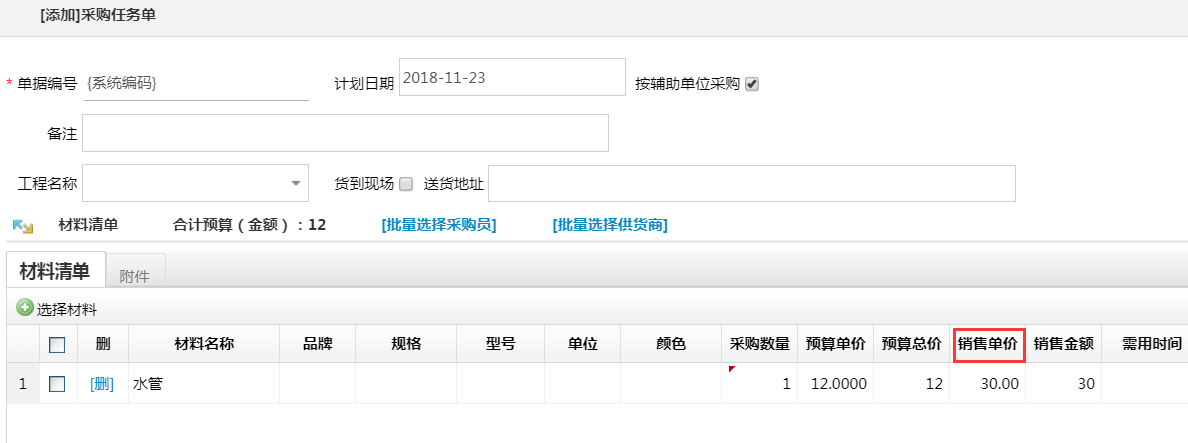Click the 批量选择采购员 link

(439, 225)
